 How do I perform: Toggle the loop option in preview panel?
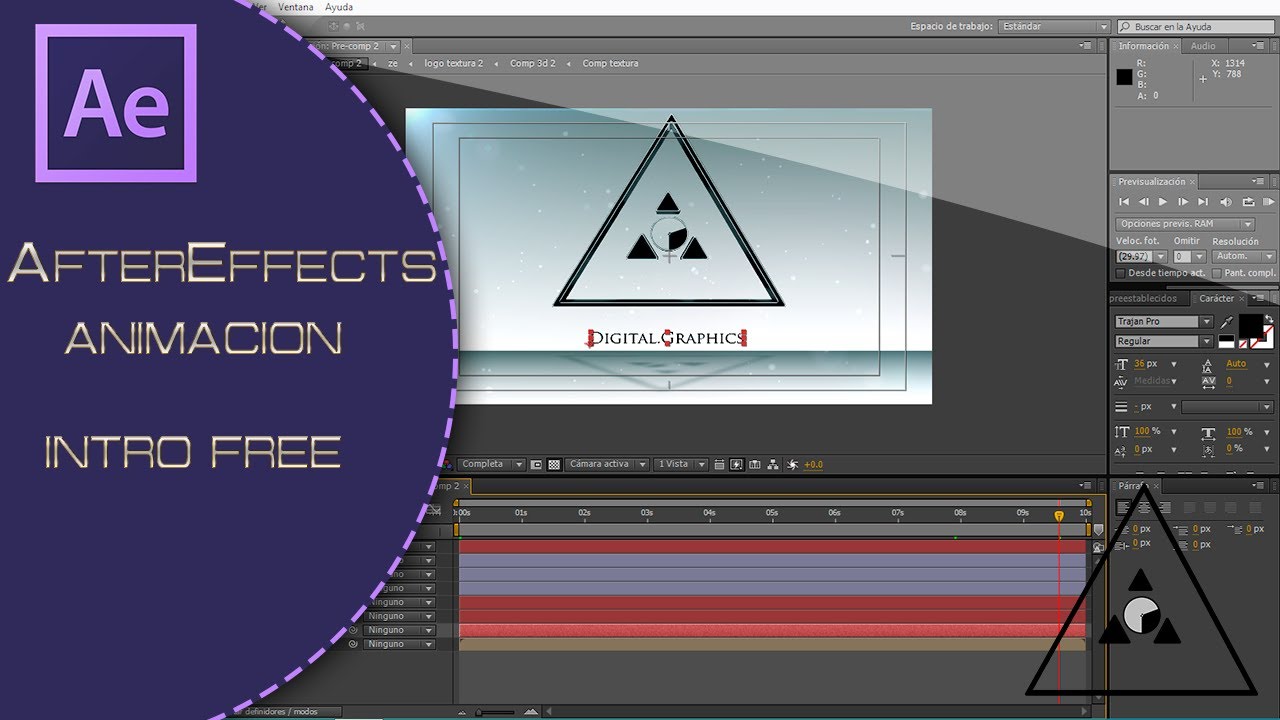click(x=1249, y=202)
